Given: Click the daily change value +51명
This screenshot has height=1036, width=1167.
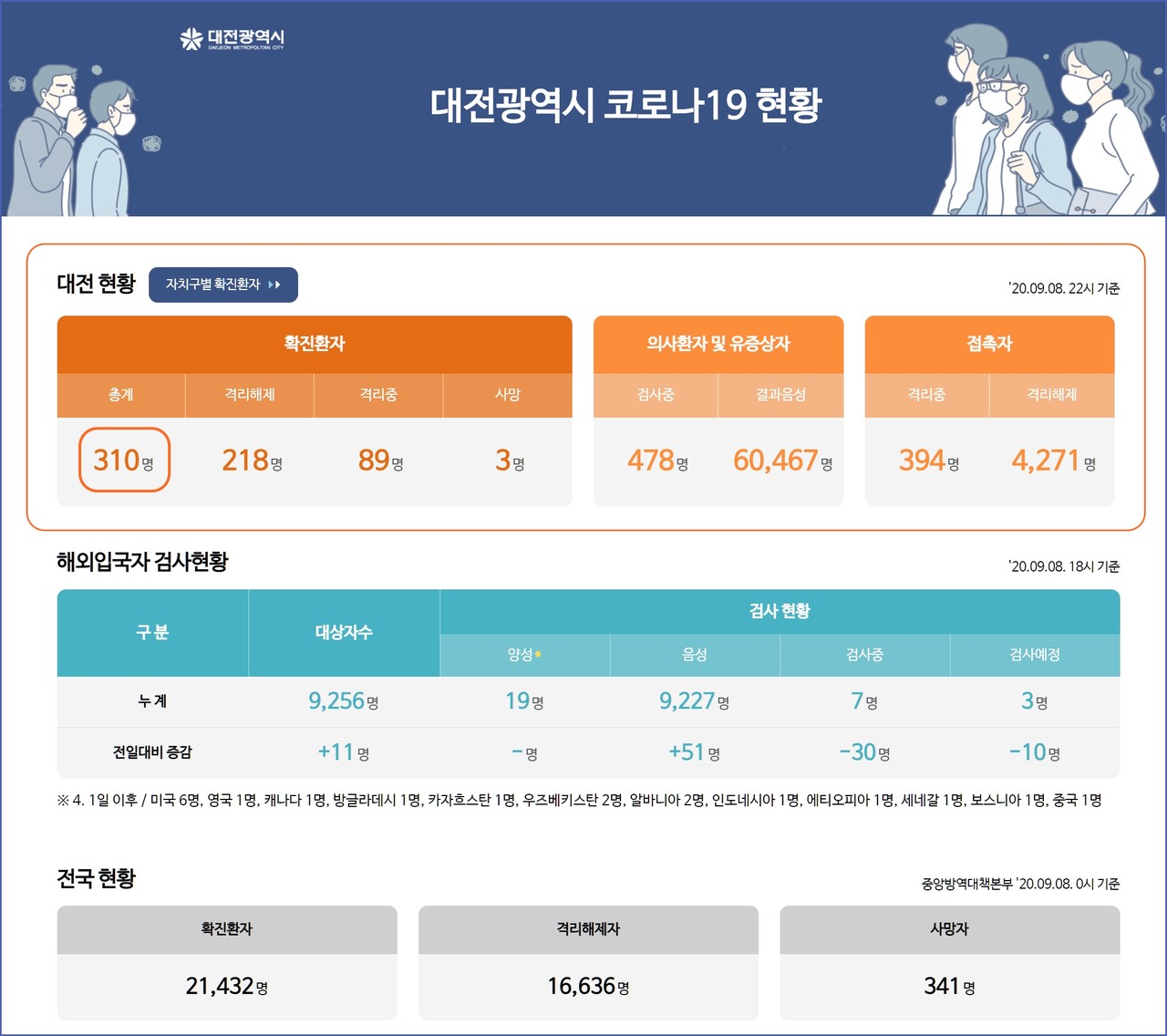Looking at the screenshot, I should pyautogui.click(x=694, y=752).
